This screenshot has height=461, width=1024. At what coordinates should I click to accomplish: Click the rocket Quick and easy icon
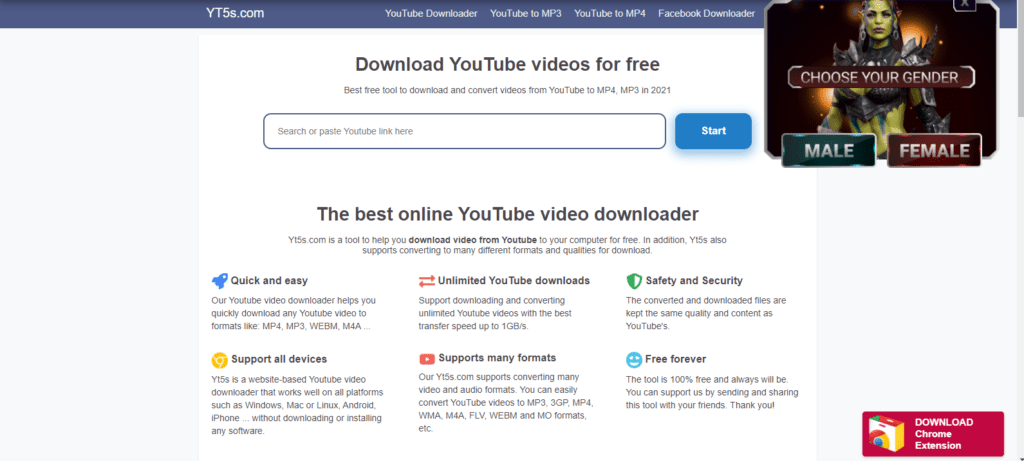pos(219,281)
